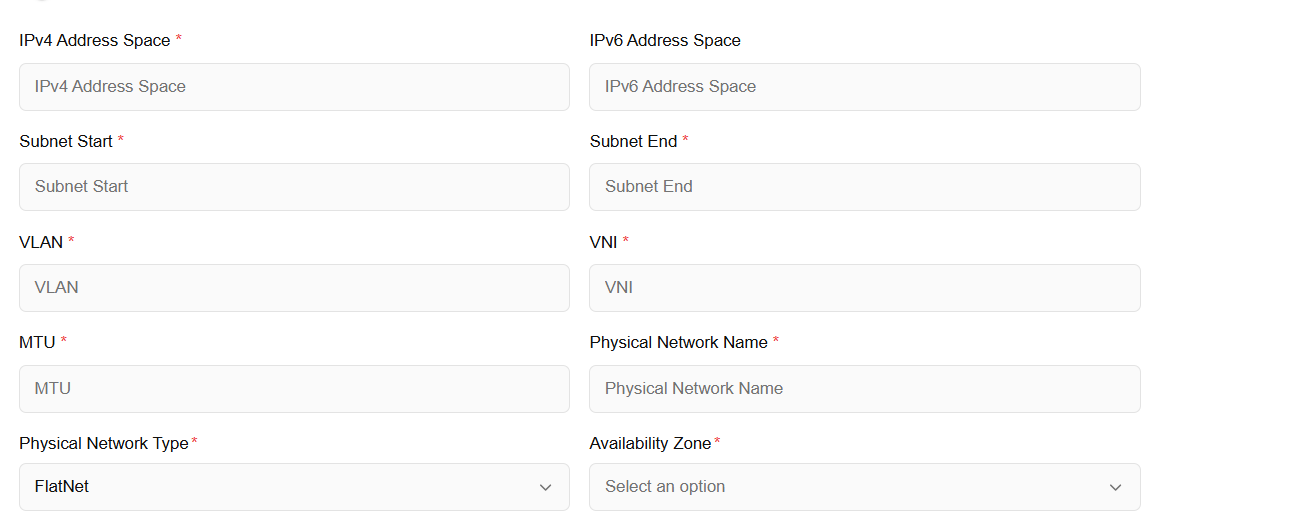Focus the VNI input field
This screenshot has width=1296, height=524.
pos(864,288)
